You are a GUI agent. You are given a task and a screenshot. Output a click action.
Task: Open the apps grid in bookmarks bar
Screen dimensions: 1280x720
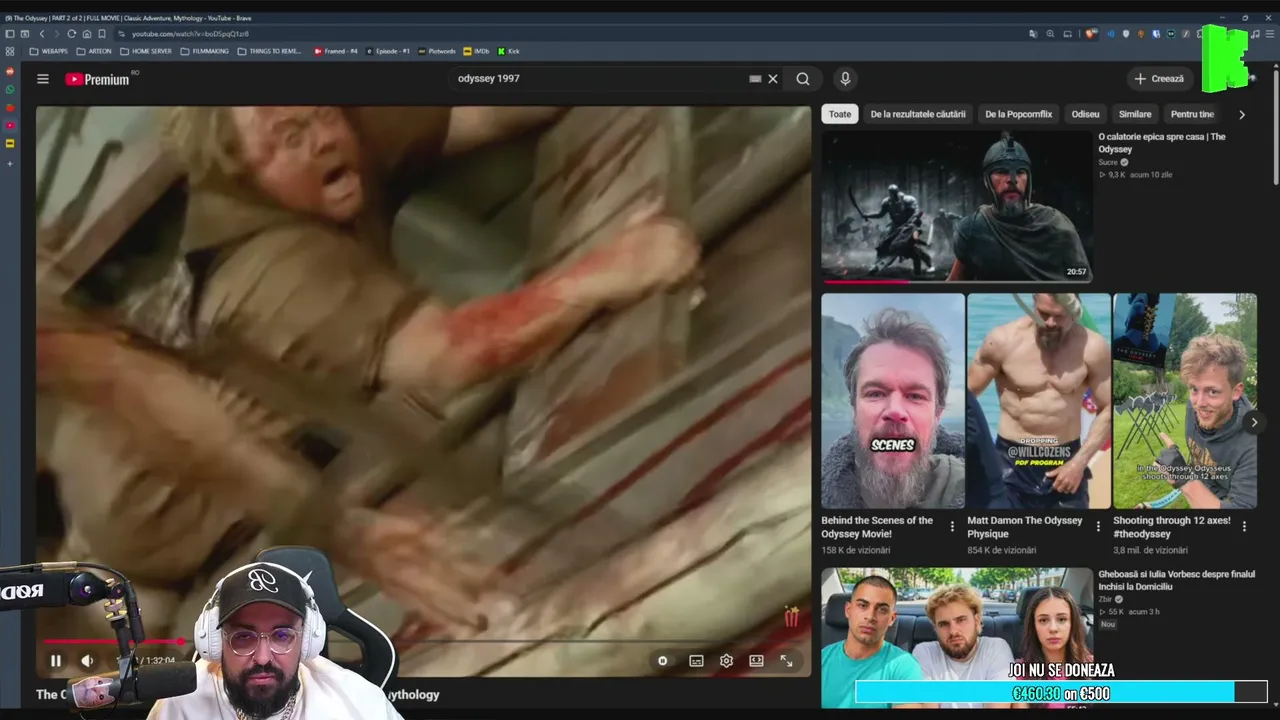[x=10, y=51]
